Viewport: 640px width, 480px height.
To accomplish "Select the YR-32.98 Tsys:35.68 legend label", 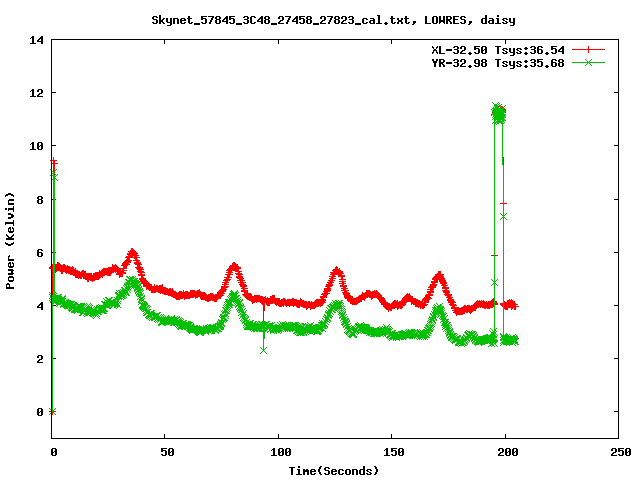I will click(498, 63).
